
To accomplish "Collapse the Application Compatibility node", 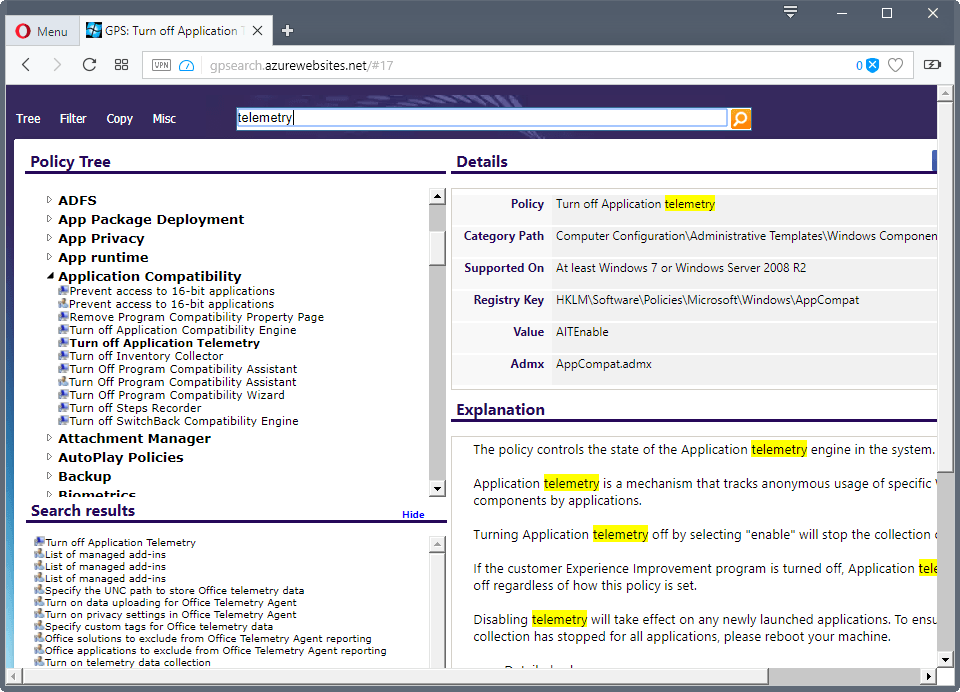I will click(50, 276).
